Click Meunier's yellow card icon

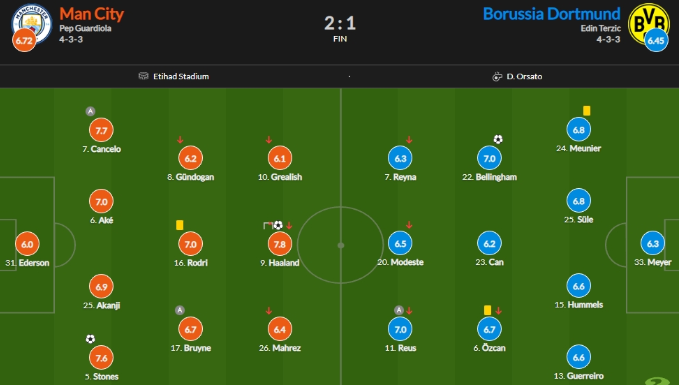(586, 111)
